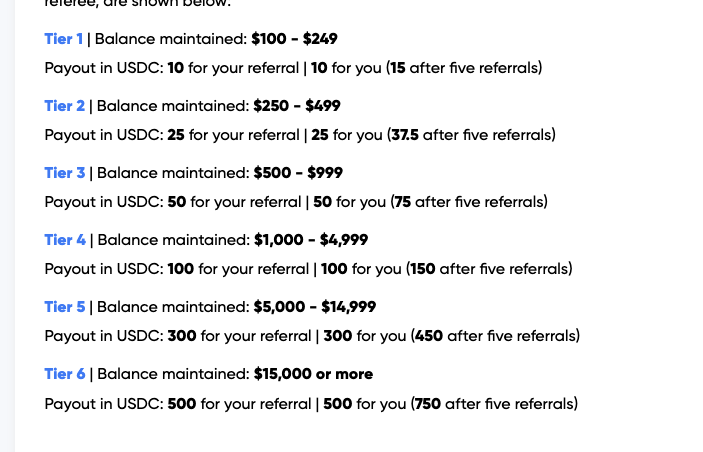Click the $100 - $249 balance text
The image size is (703, 452).
(294, 39)
